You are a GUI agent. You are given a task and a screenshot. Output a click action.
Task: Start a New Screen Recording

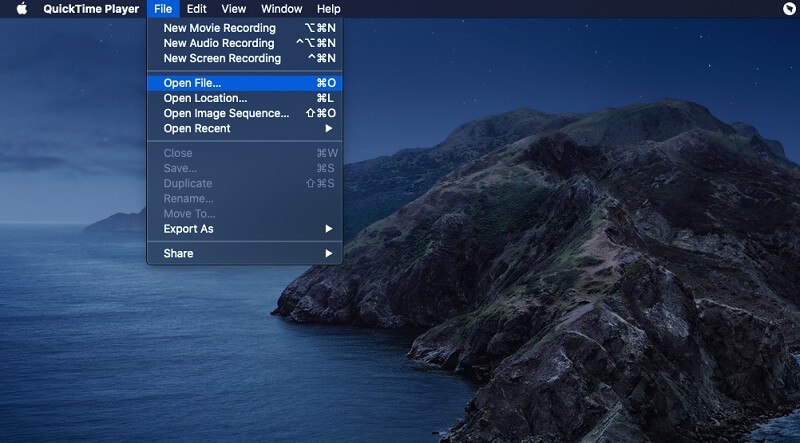point(245,59)
